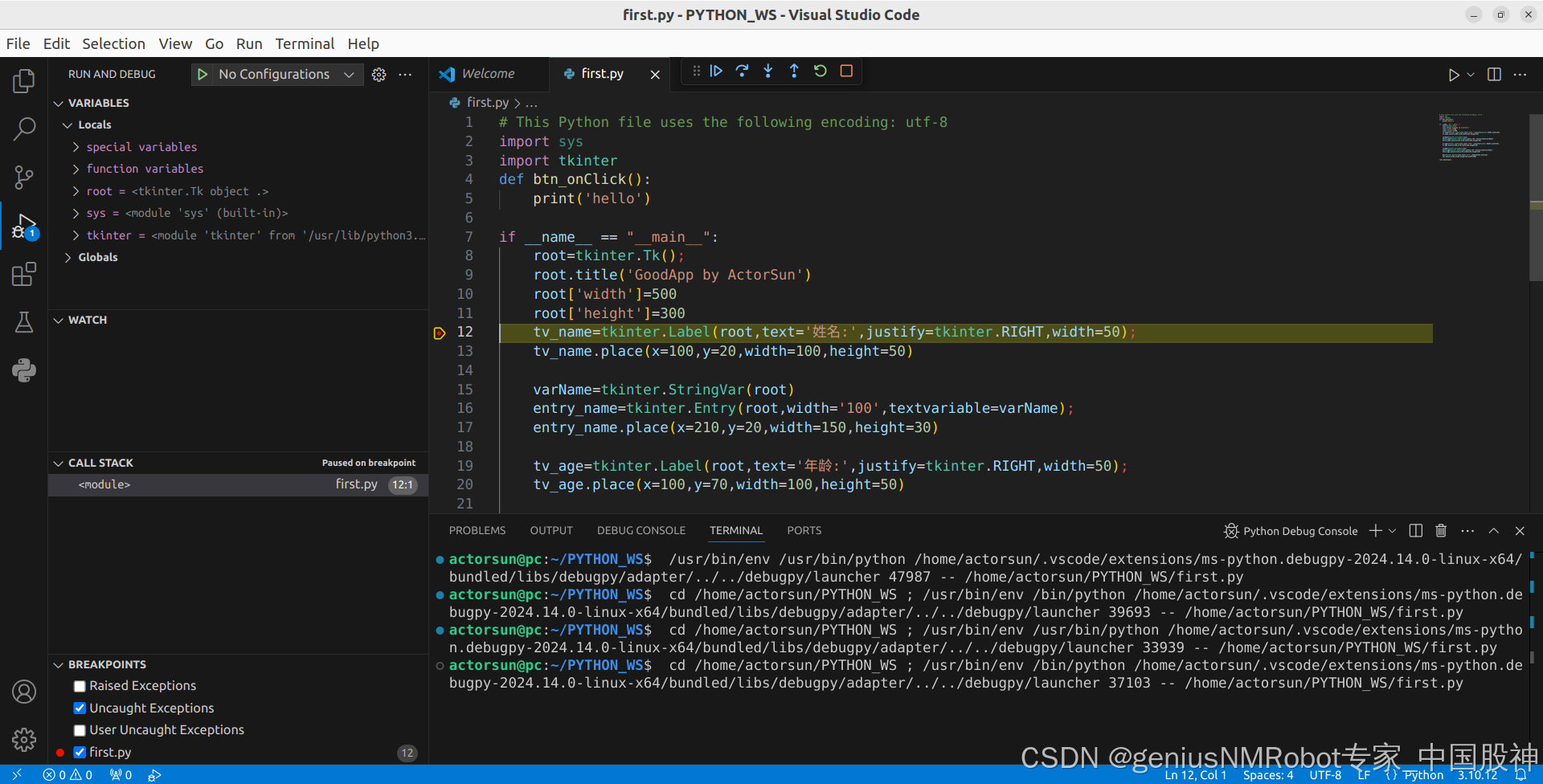This screenshot has height=784, width=1543.
Task: Open the Search view in the sidebar
Action: [24, 129]
